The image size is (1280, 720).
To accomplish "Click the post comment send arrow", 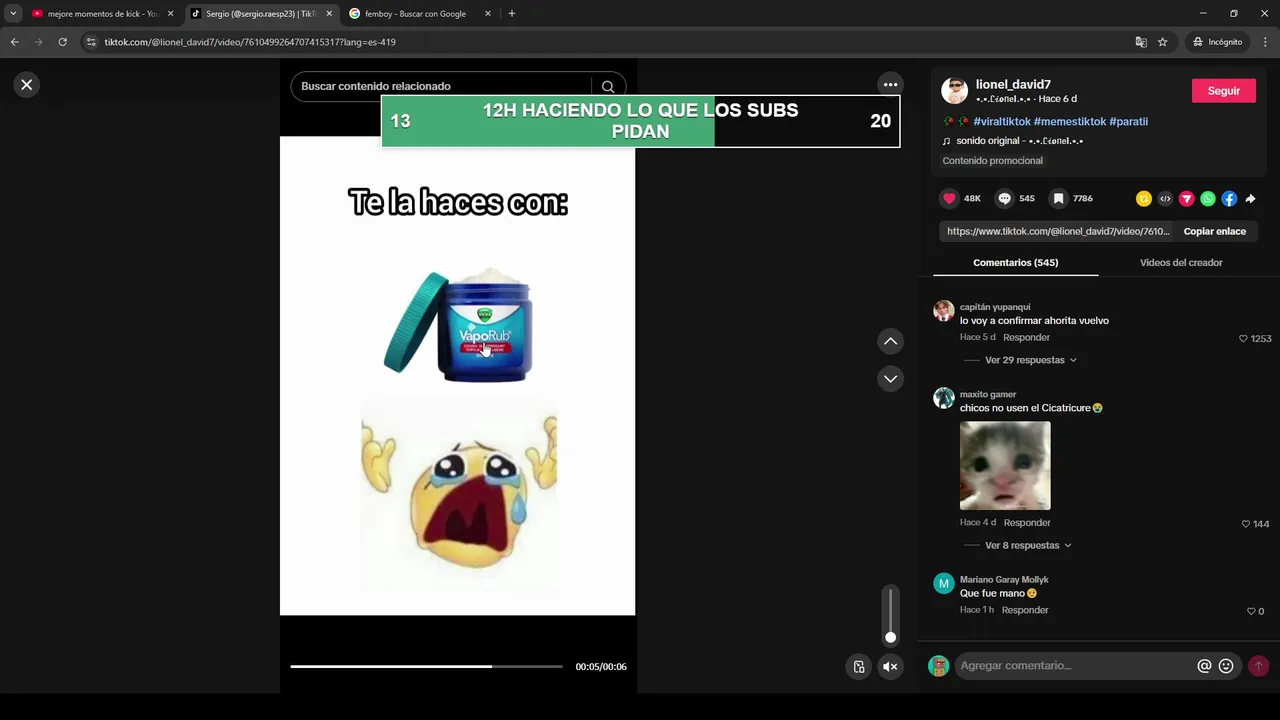I will pos(1258,666).
